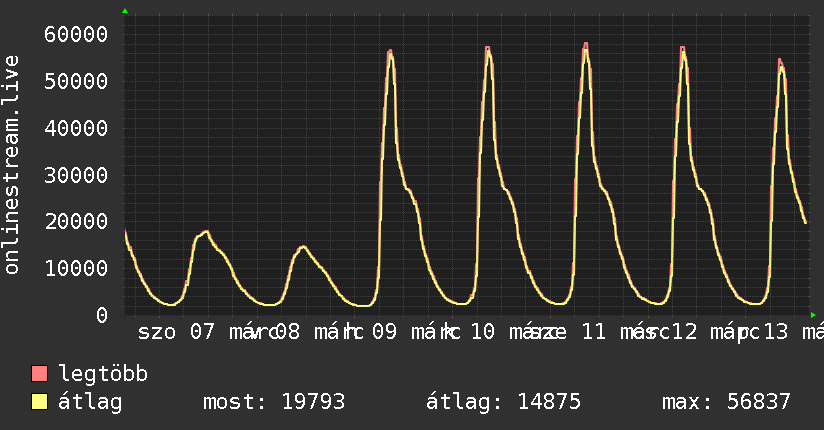Click the 13 date label on x-axis
The image size is (824, 430).
click(x=776, y=332)
